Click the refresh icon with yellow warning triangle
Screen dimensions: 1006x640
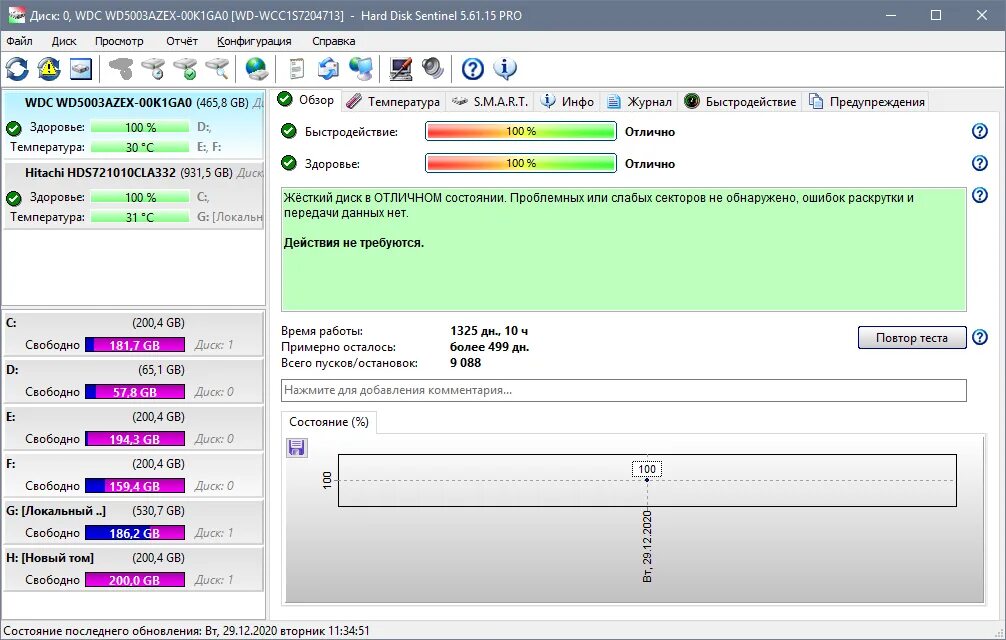click(49, 69)
